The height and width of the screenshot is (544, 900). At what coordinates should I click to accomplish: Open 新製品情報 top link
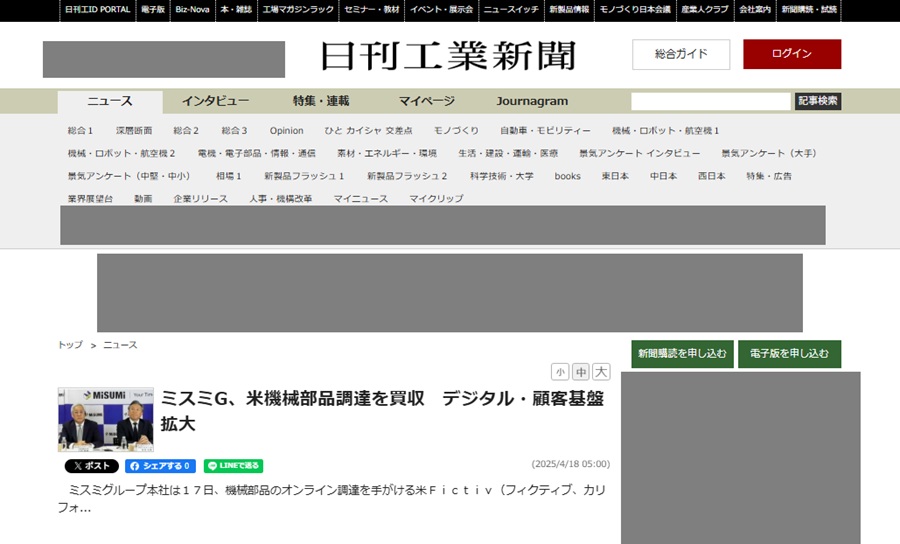[569, 10]
